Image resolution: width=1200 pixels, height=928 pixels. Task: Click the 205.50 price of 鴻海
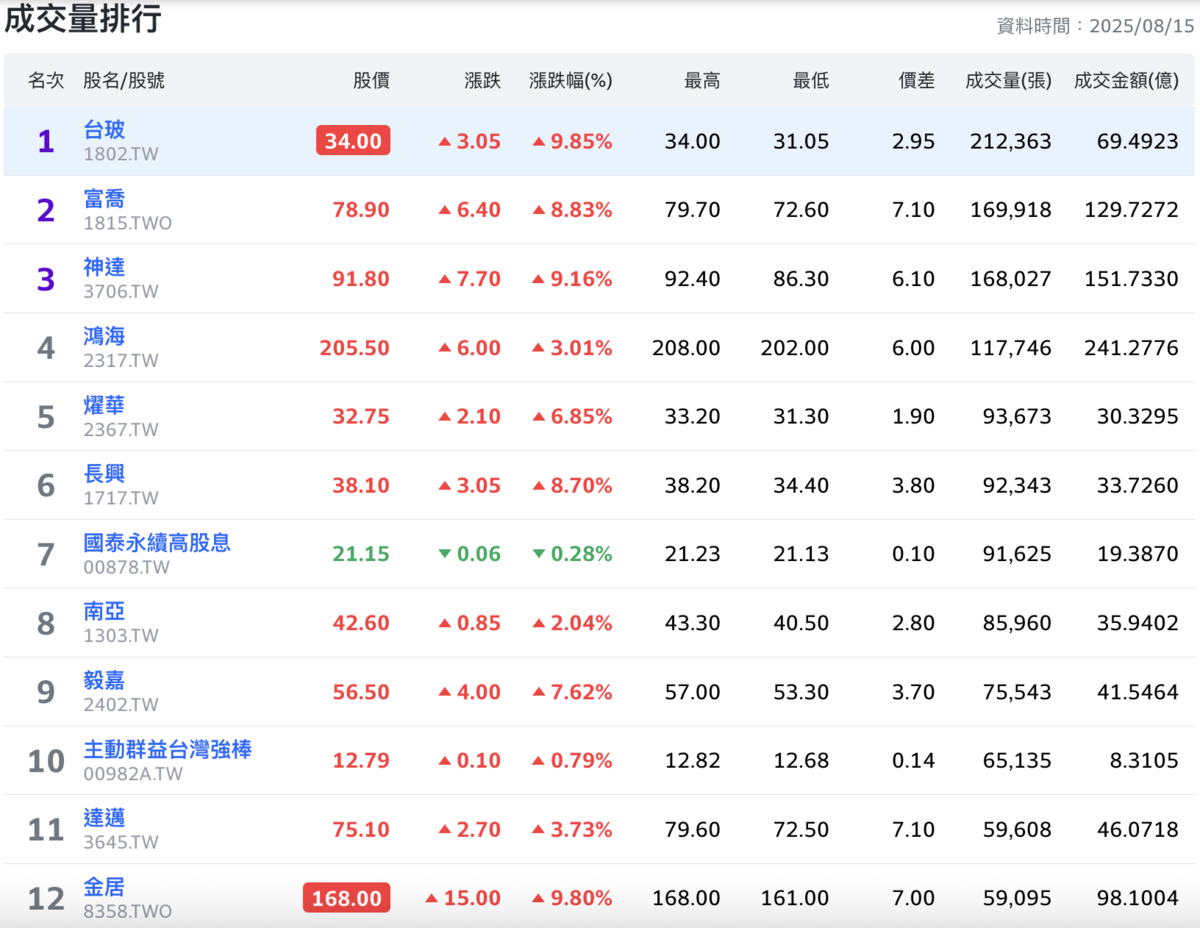355,348
